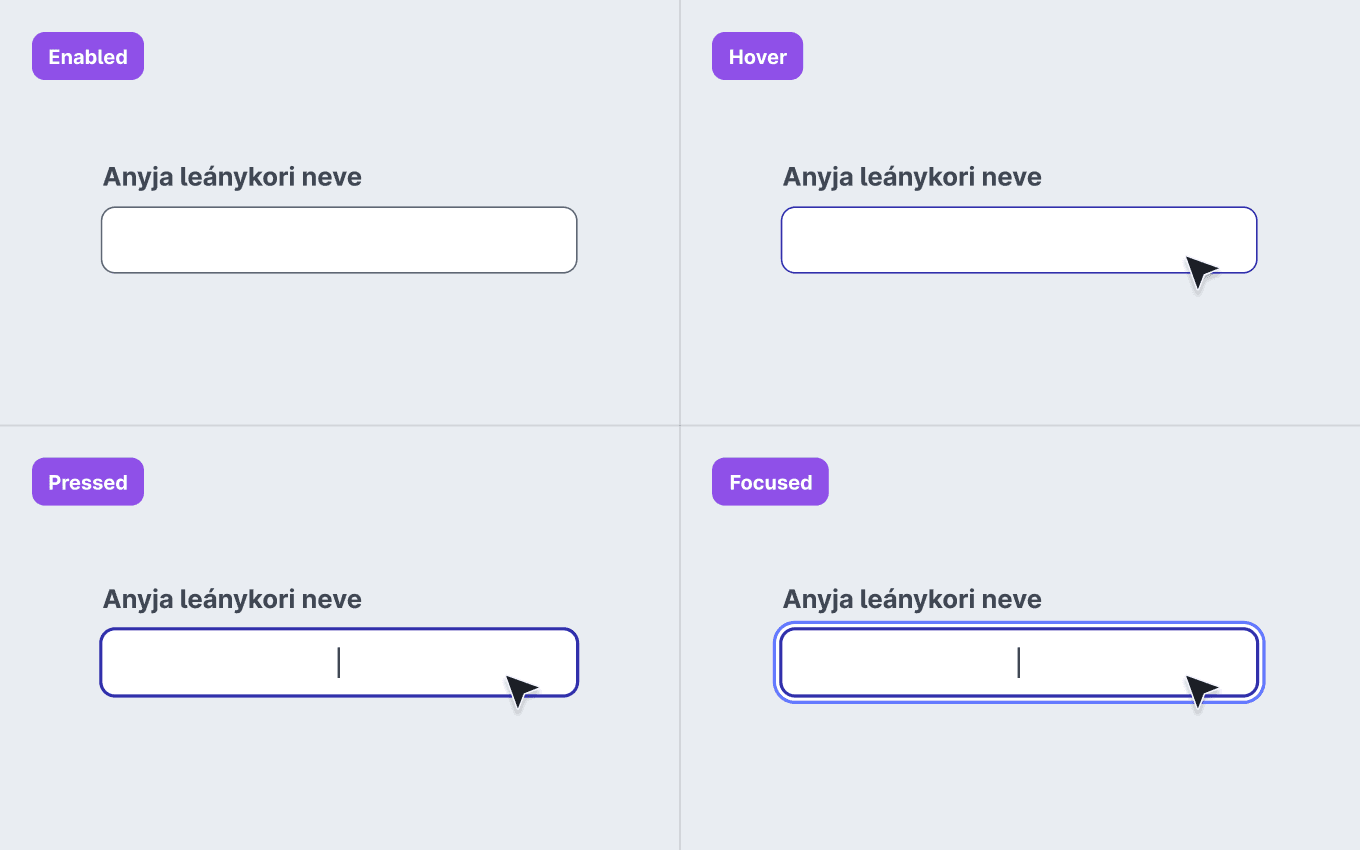The height and width of the screenshot is (850, 1360).
Task: Click the mouse pointer icon in the Focused panel
Action: pyautogui.click(x=1200, y=691)
